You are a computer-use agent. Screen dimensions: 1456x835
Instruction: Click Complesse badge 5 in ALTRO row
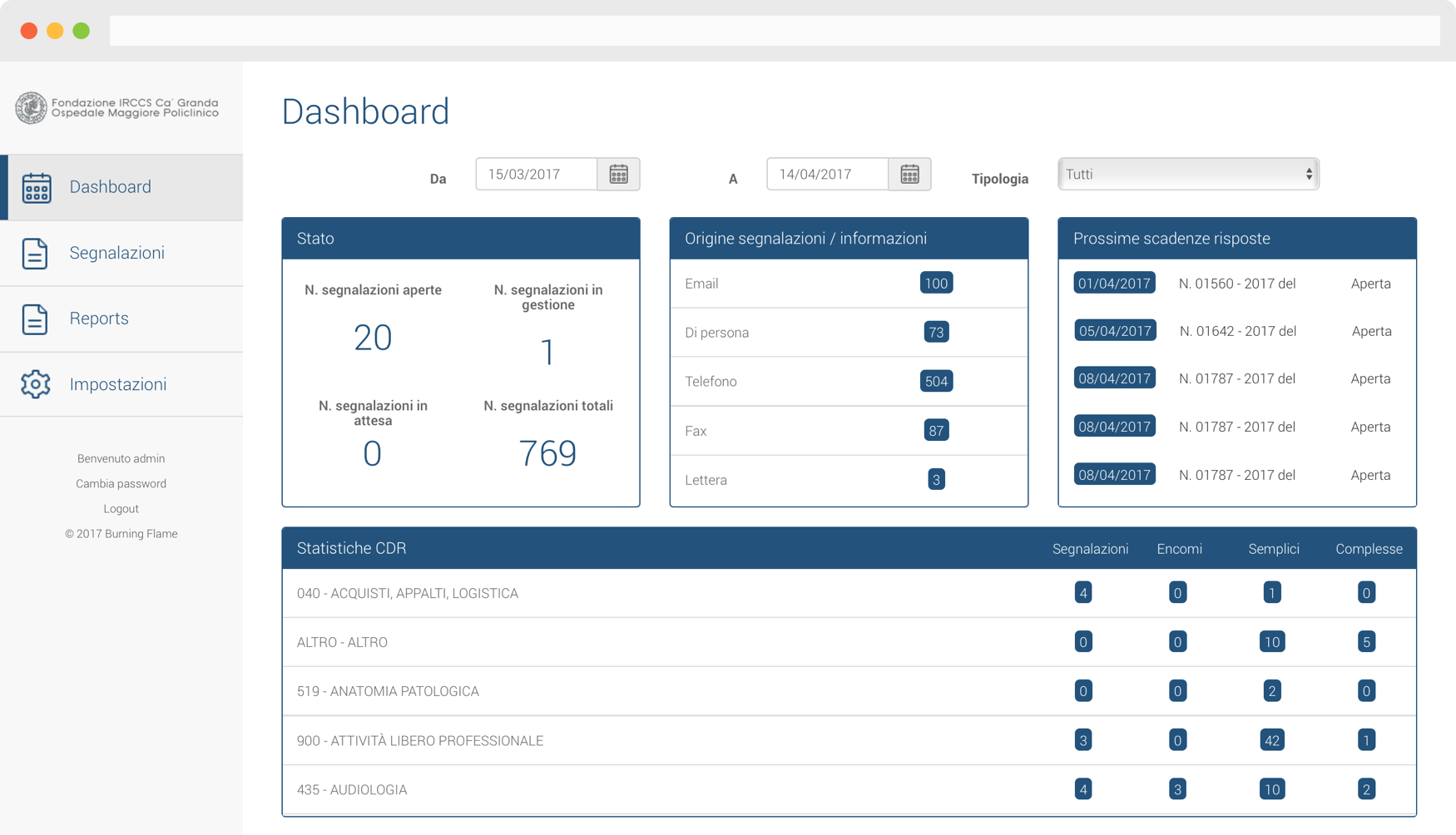click(x=1366, y=642)
